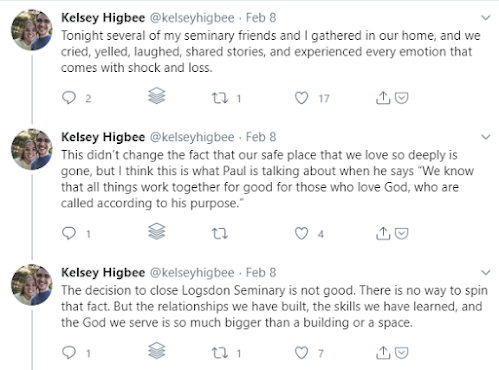Open the Kelsey Higbee name link on the third tweet
The width and height of the screenshot is (499, 370).
(x=103, y=273)
